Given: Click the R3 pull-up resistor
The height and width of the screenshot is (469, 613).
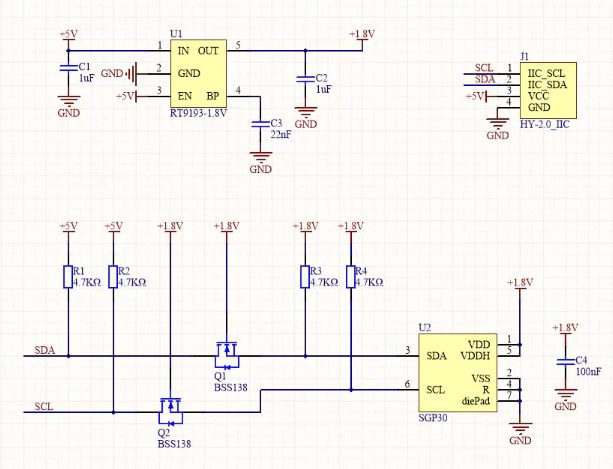Looking at the screenshot, I should 304,277.
